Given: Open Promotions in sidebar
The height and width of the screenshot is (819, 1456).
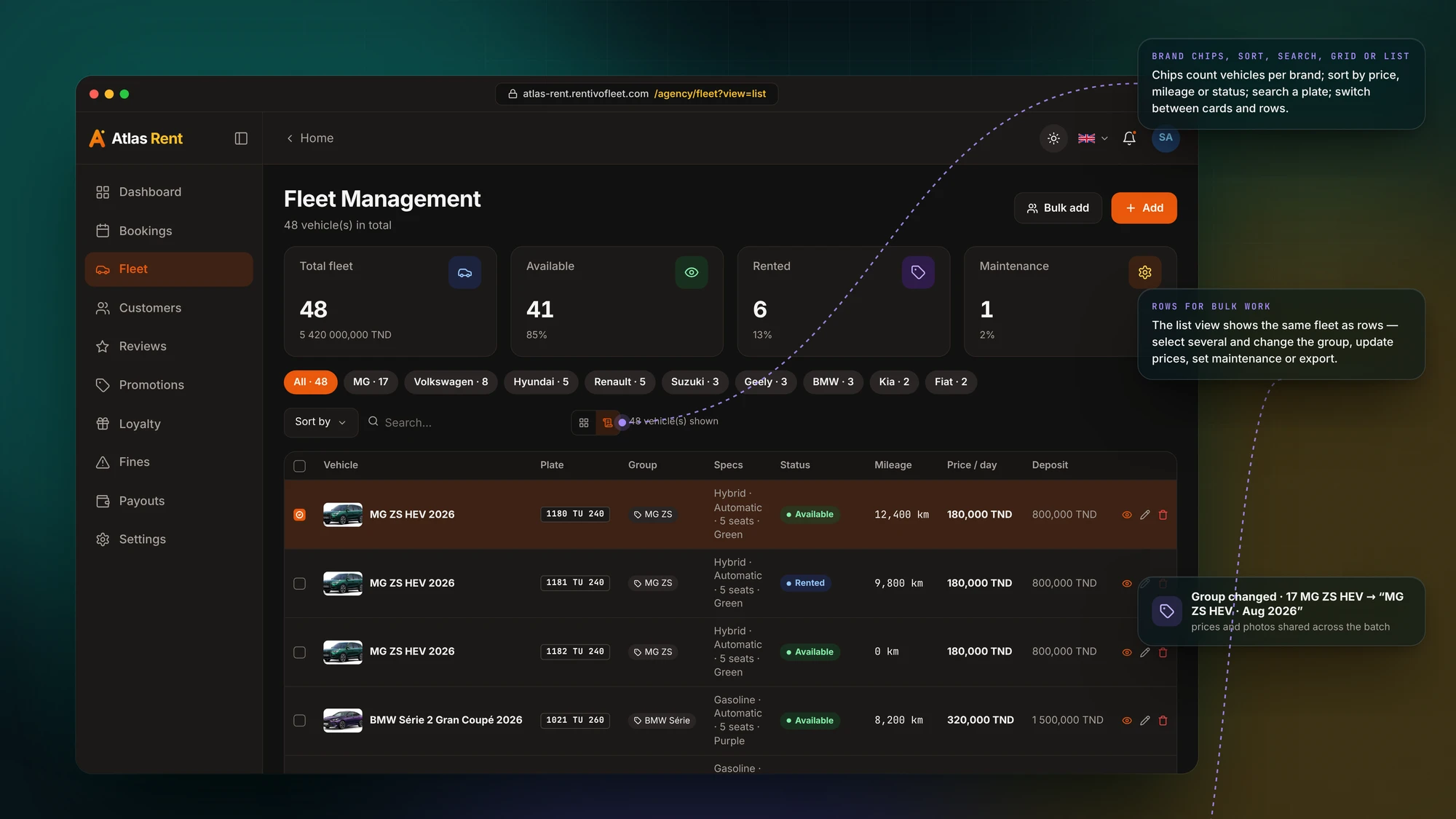Looking at the screenshot, I should click(x=169, y=385).
